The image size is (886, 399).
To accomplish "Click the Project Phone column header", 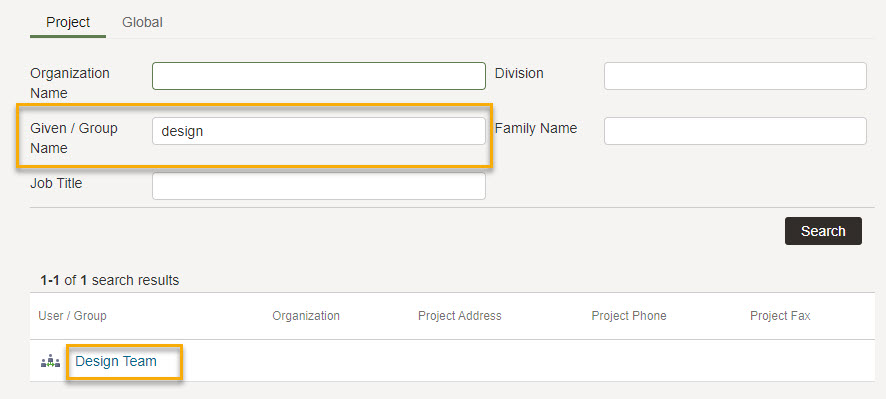I will click(629, 316).
